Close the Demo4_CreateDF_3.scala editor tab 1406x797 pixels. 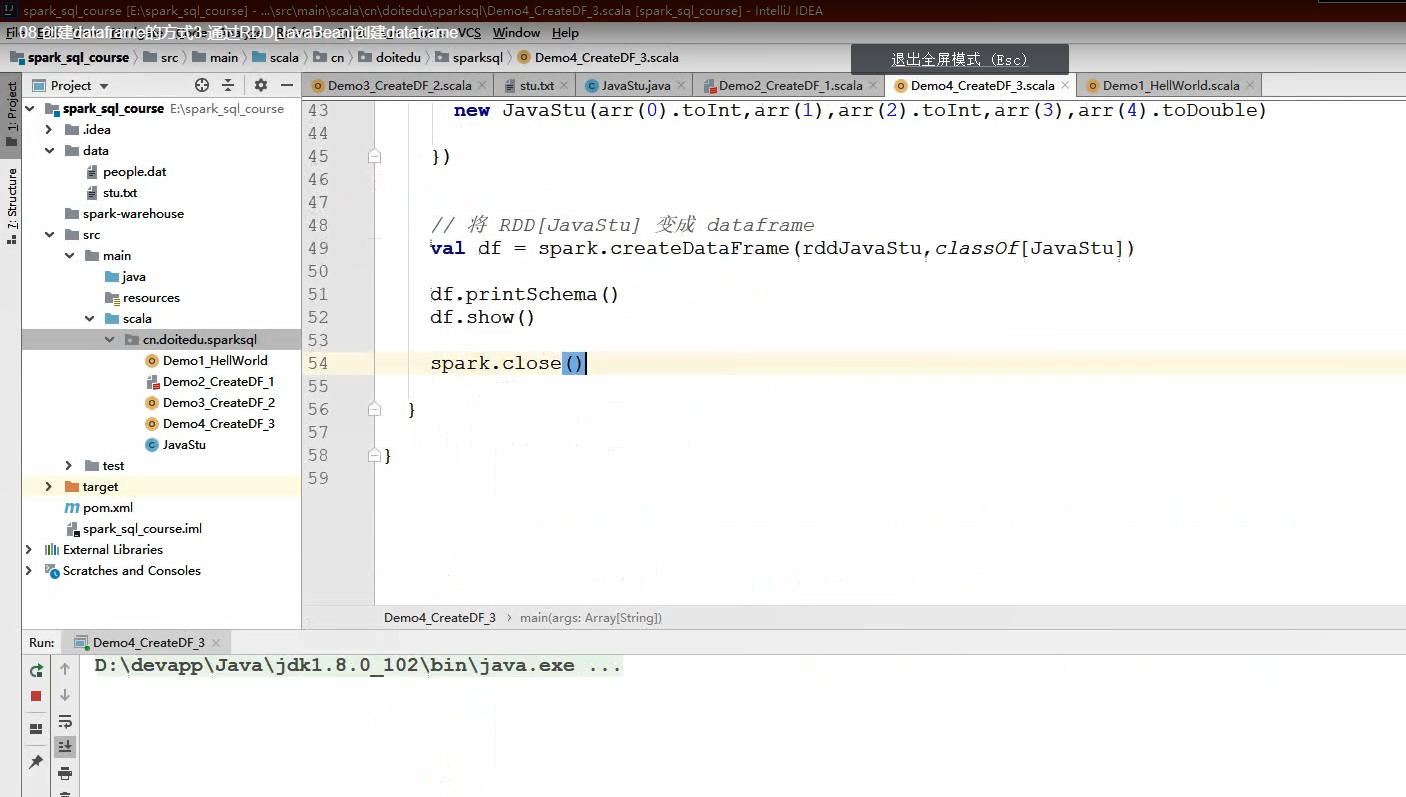click(x=1064, y=86)
